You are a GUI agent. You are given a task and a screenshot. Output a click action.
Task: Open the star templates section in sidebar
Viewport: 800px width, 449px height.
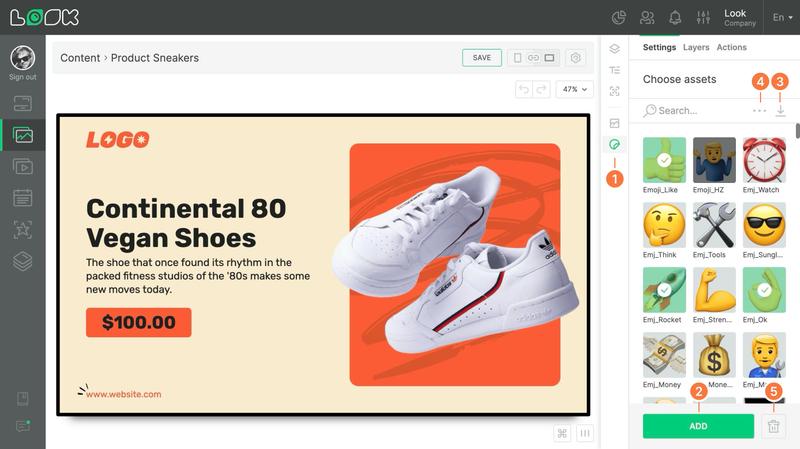point(22,230)
